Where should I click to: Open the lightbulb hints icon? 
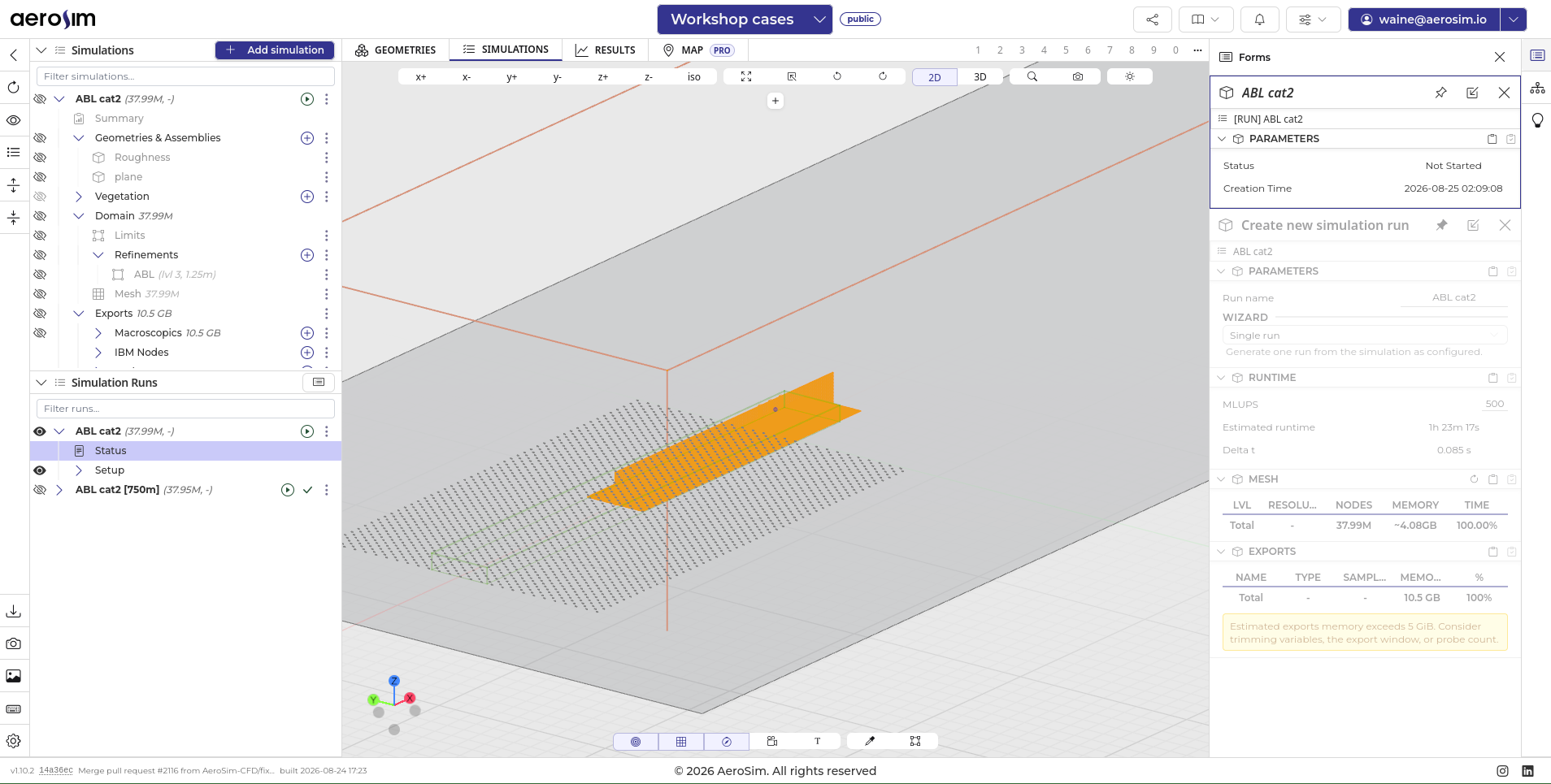[x=1537, y=120]
